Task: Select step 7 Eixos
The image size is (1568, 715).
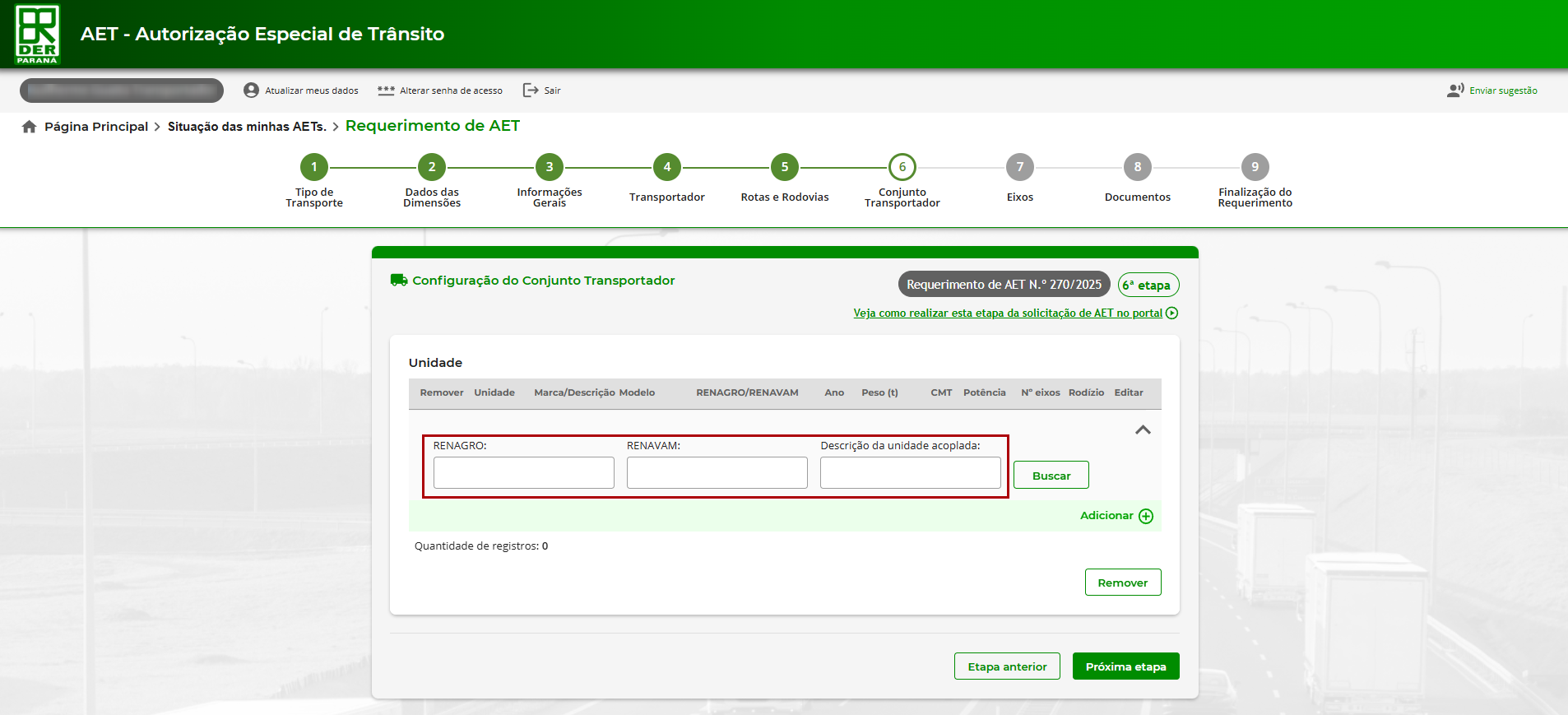Action: pos(1020,167)
